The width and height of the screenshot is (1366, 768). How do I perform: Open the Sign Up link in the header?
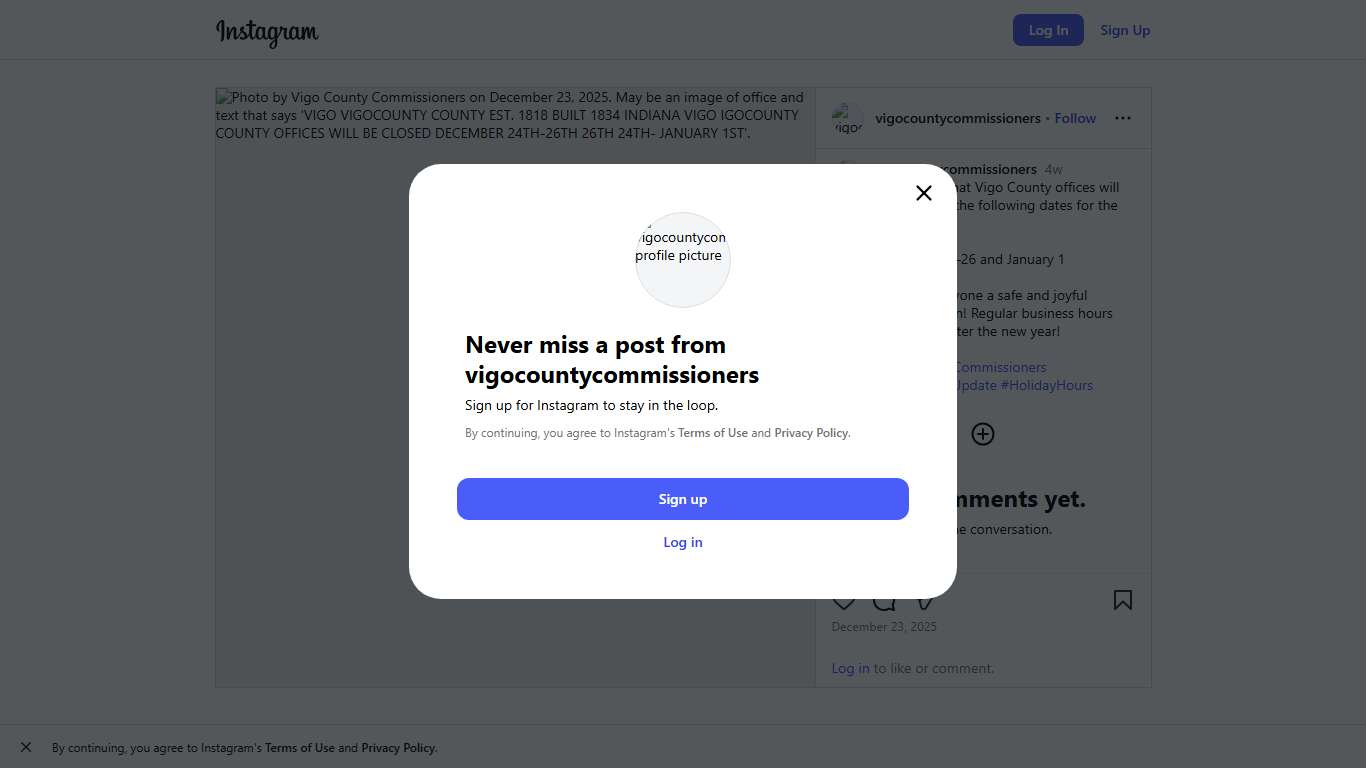point(1125,30)
